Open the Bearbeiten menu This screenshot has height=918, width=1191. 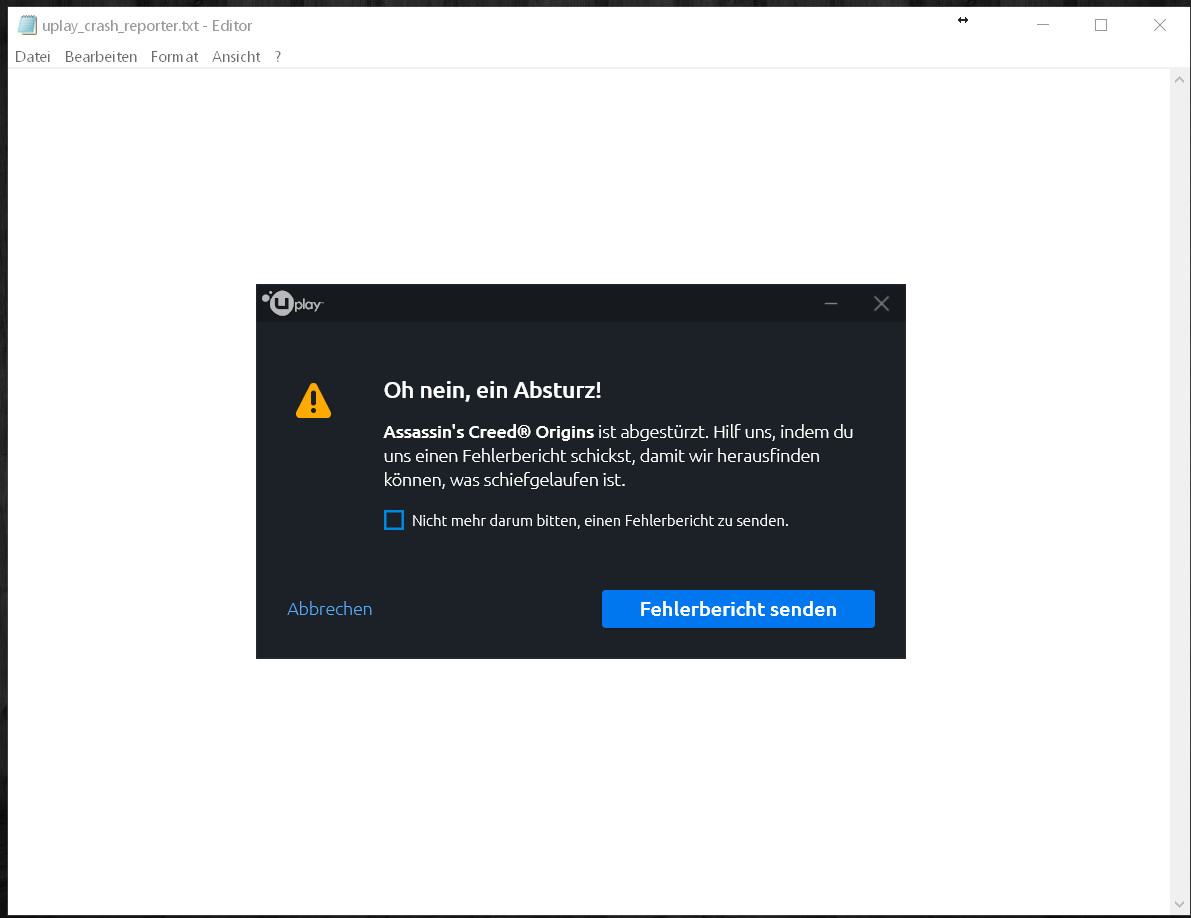point(101,57)
